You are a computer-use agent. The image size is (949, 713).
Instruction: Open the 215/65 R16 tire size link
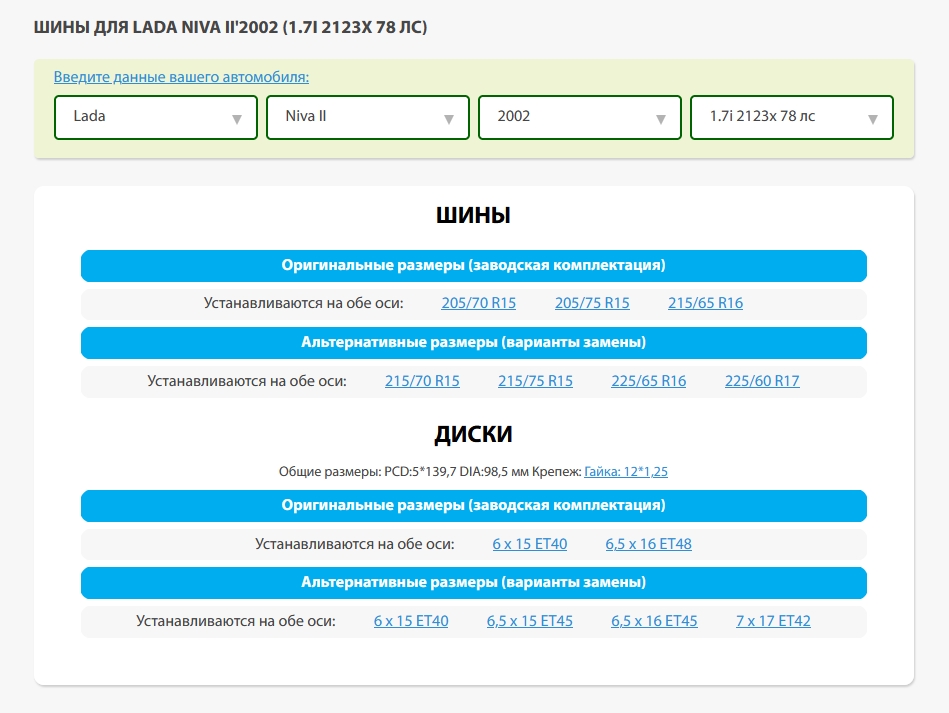(706, 303)
